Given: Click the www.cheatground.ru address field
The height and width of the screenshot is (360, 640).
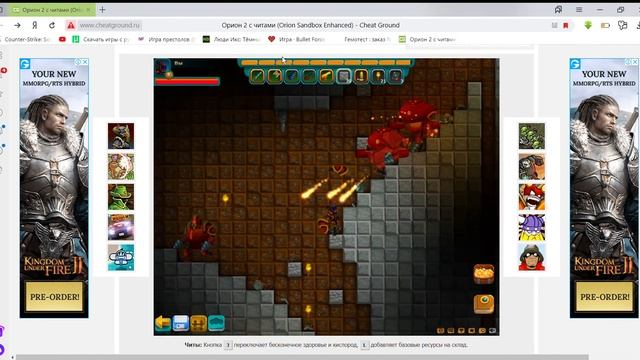Looking at the screenshot, I should [x=109, y=25].
